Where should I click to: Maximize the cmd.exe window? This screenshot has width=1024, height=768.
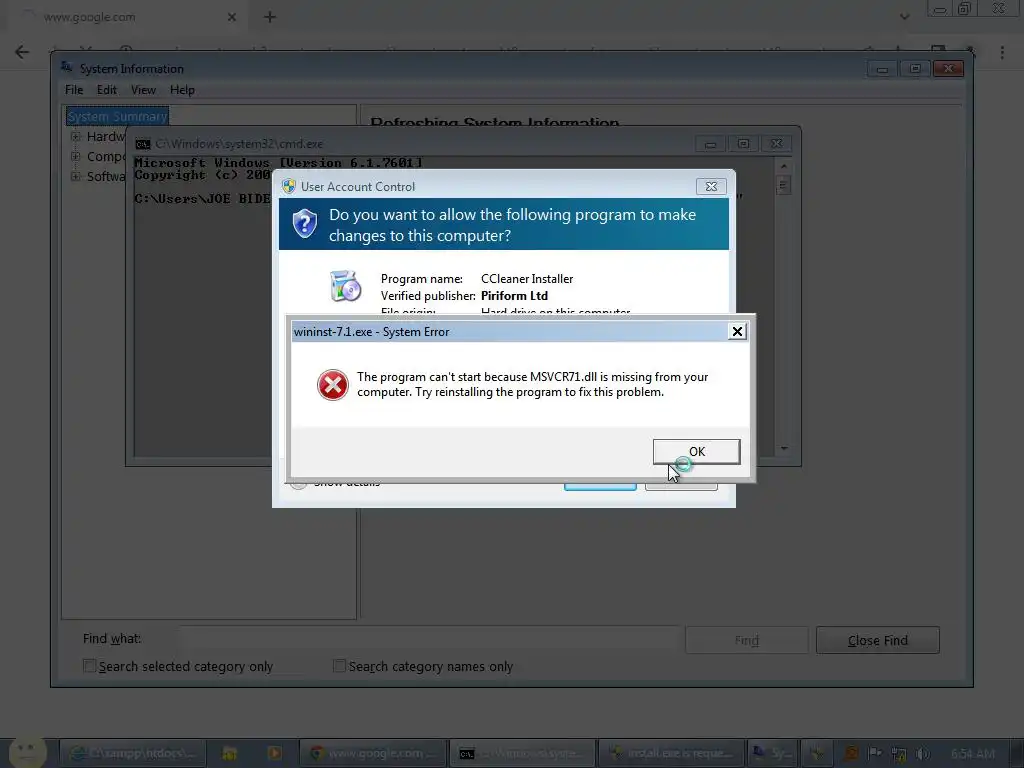[x=743, y=144]
